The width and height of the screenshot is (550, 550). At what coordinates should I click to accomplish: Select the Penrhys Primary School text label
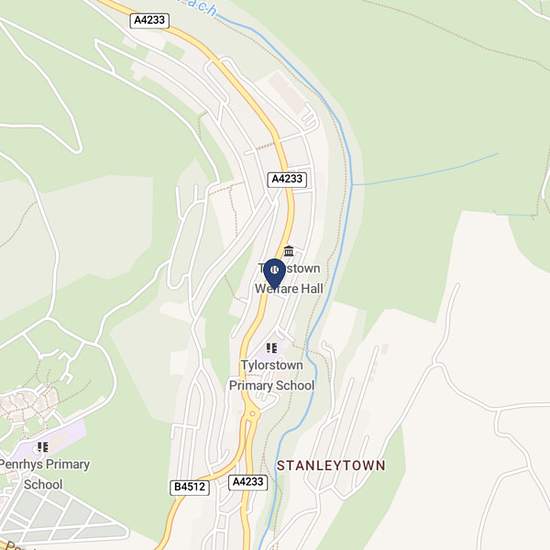pyautogui.click(x=44, y=474)
